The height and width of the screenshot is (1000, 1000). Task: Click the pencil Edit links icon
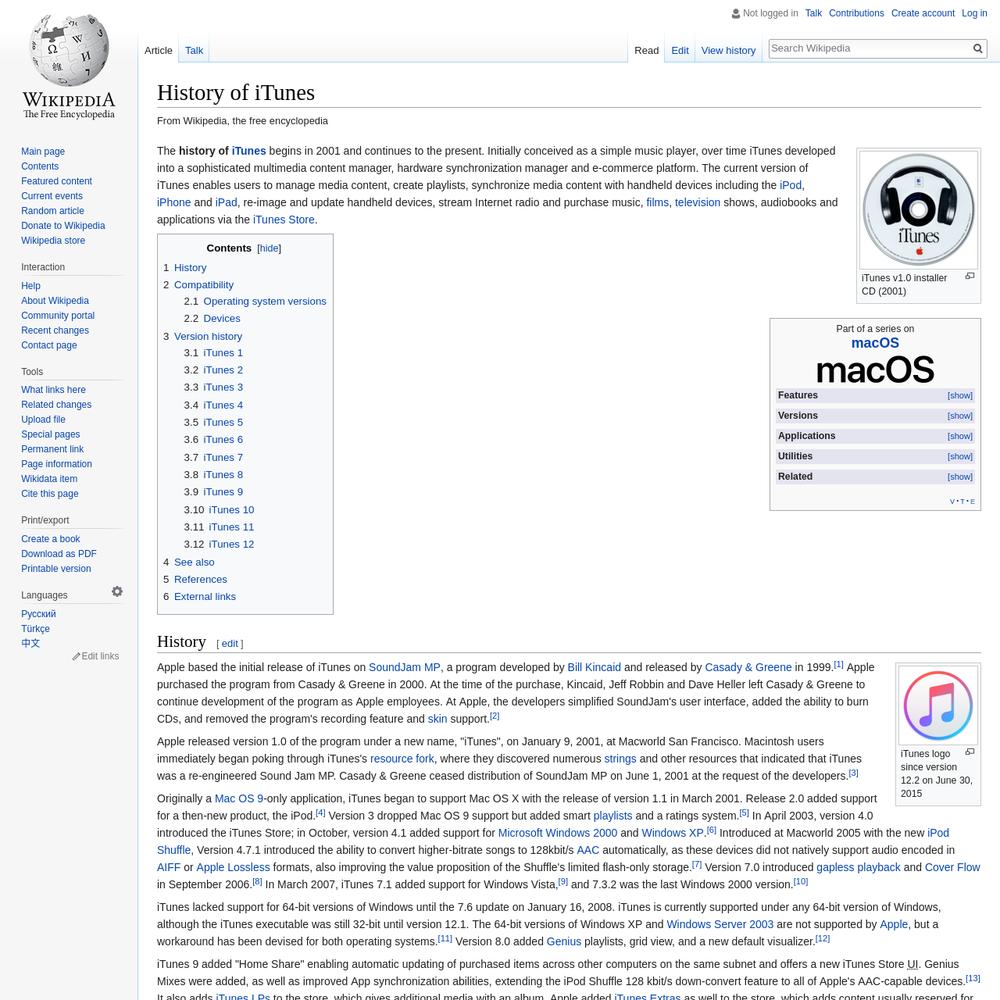coord(76,656)
